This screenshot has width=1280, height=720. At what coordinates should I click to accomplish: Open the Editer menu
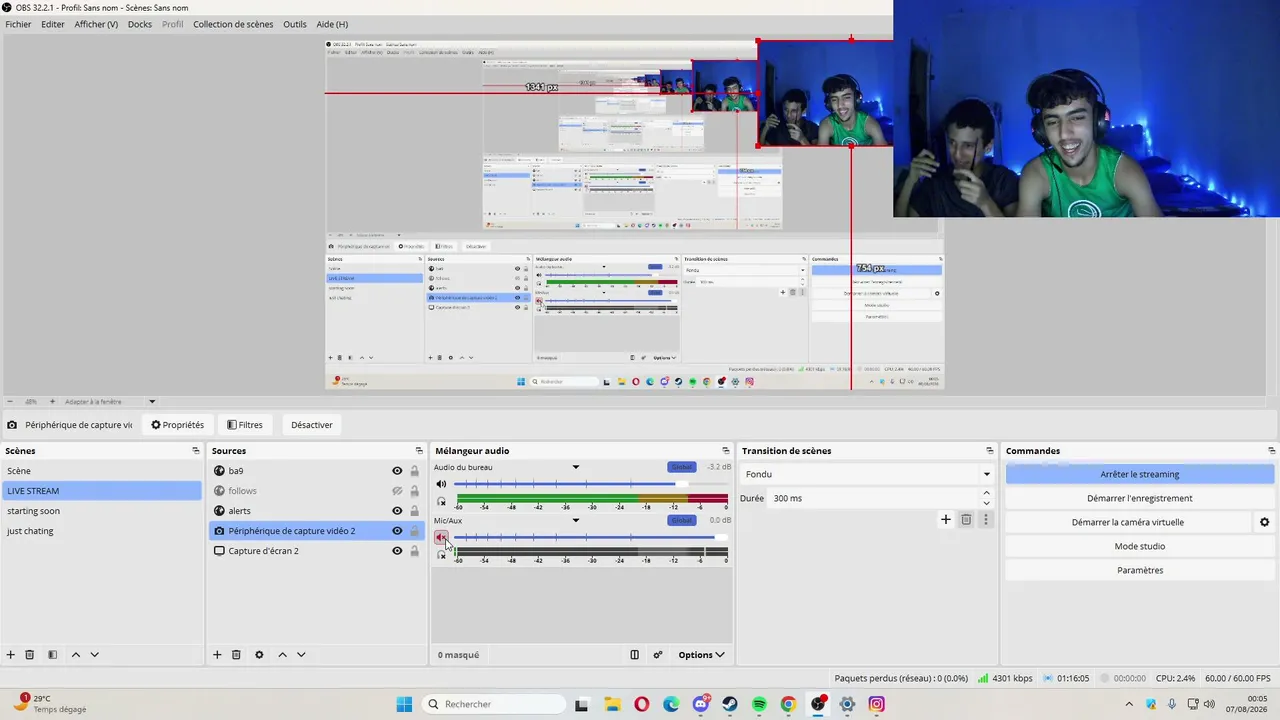pos(53,24)
